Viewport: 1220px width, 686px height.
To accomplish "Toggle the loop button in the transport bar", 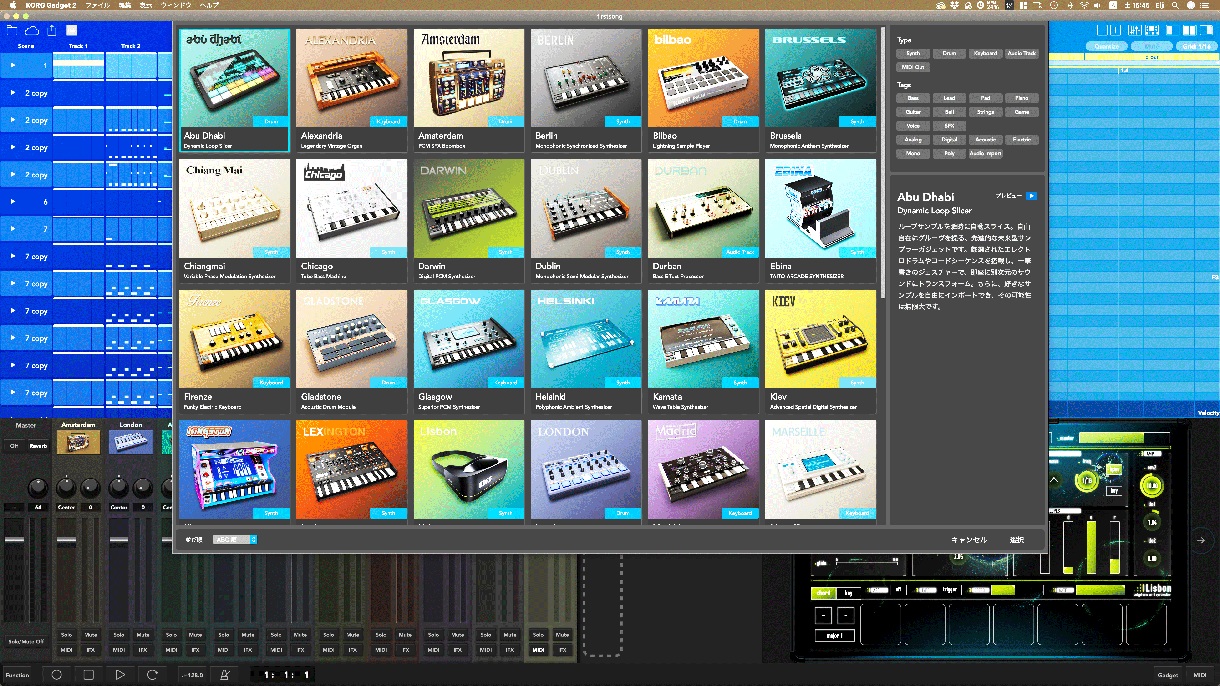I will tap(152, 674).
